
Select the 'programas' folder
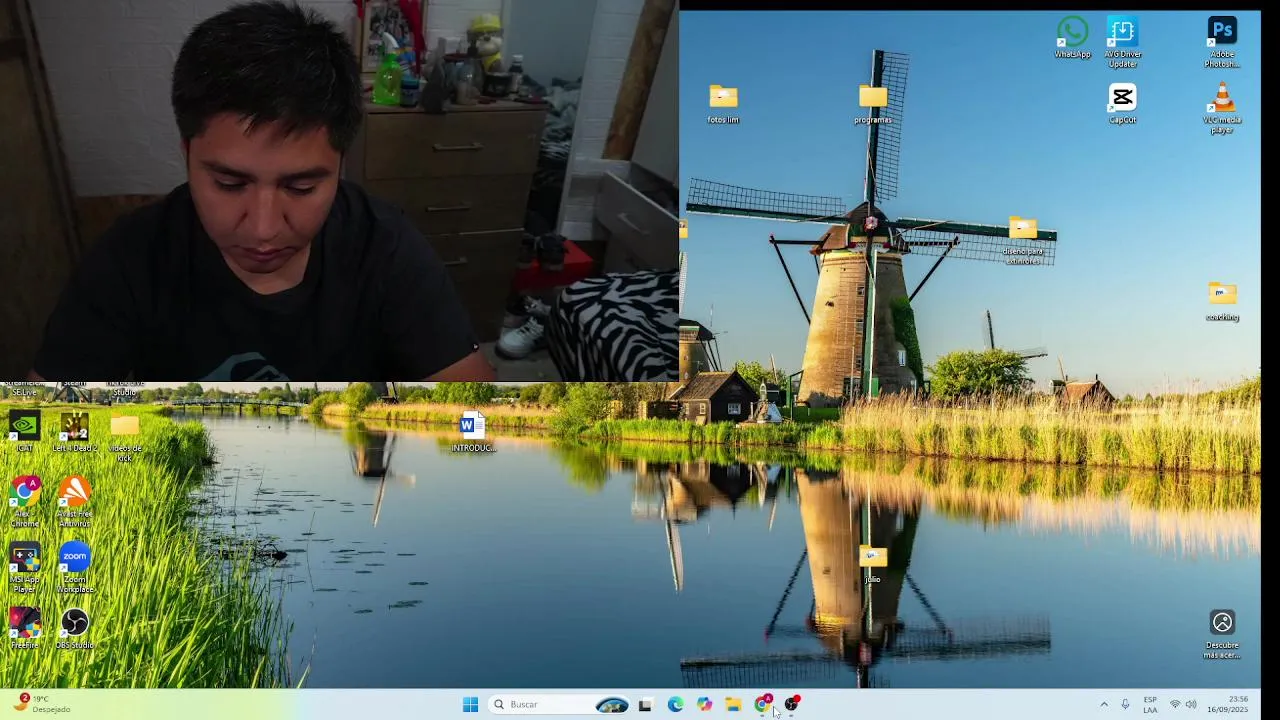pyautogui.click(x=872, y=104)
